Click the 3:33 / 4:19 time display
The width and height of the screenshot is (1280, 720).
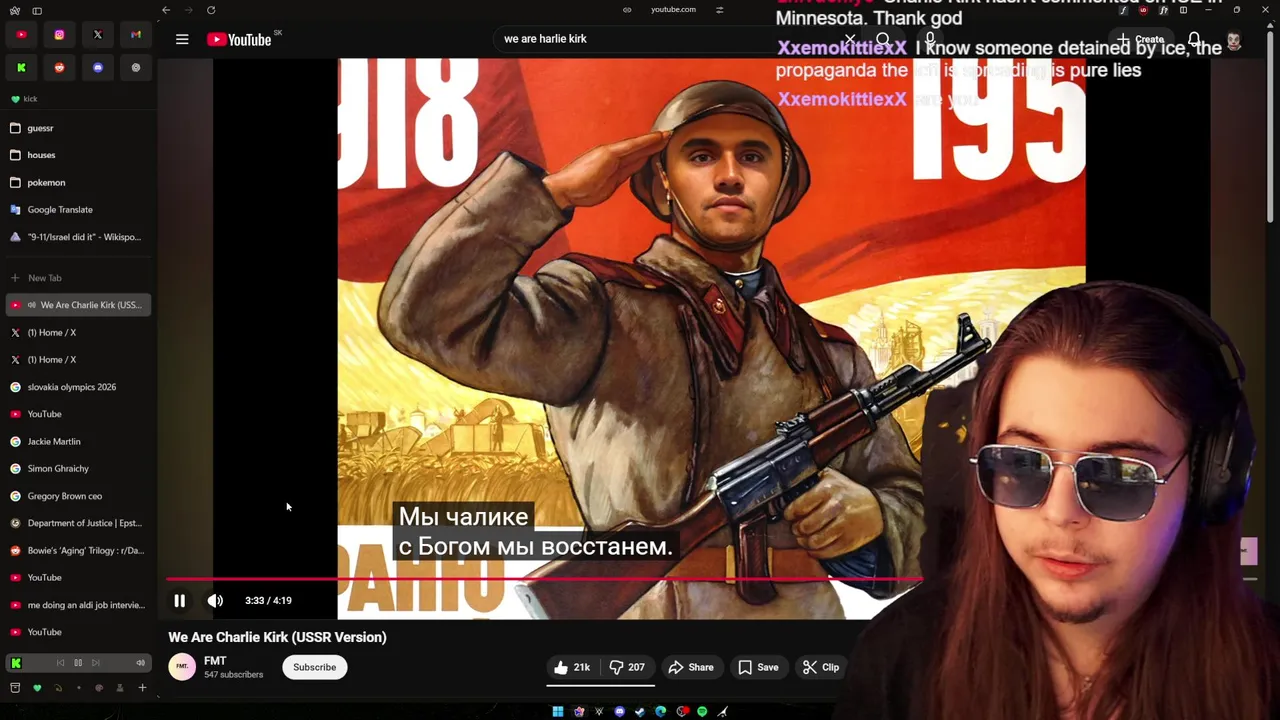[268, 601]
